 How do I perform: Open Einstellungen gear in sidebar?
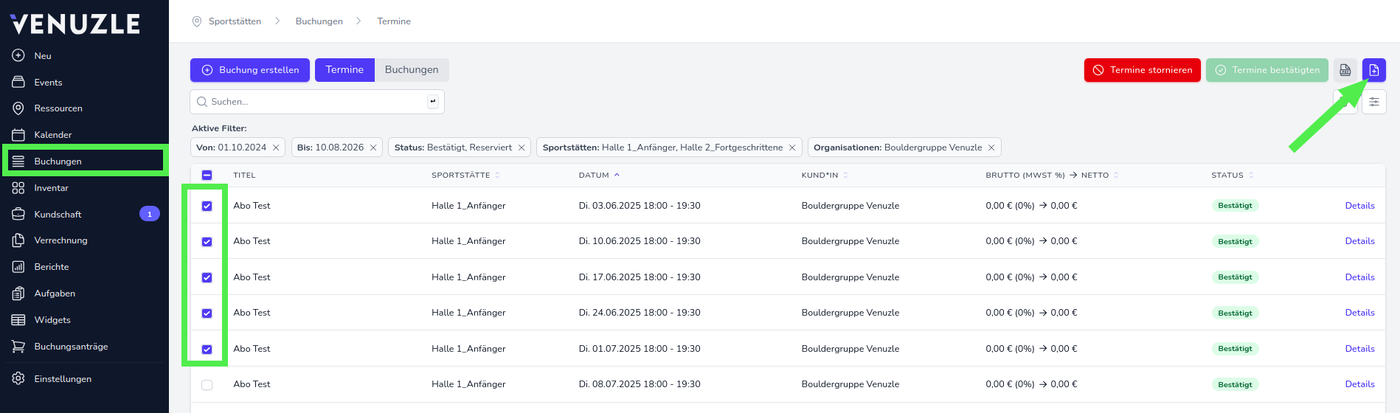(x=18, y=379)
